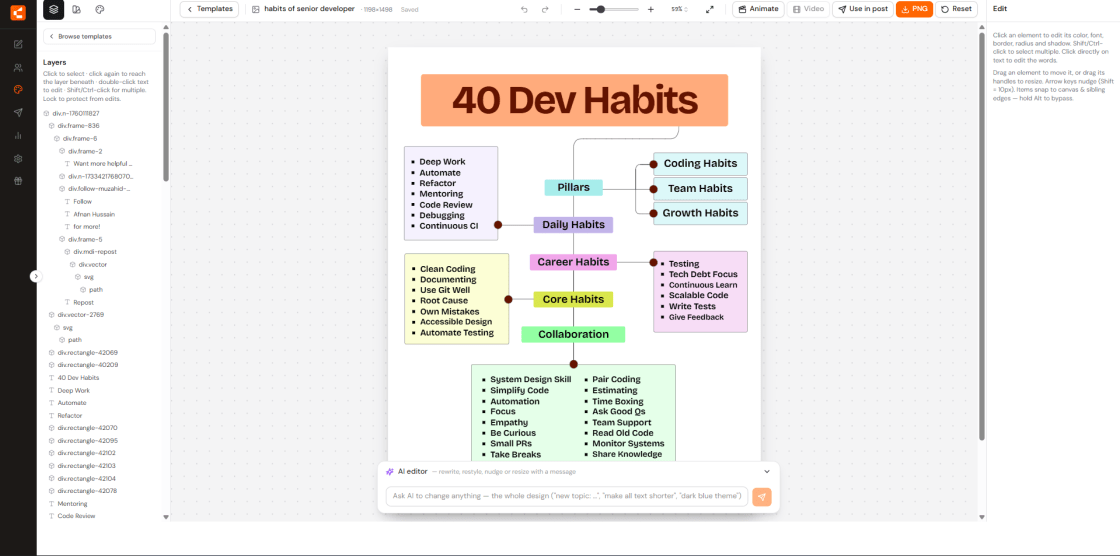Switch to the color palette panel tab icon
The width and height of the screenshot is (1120, 556).
[x=99, y=9]
